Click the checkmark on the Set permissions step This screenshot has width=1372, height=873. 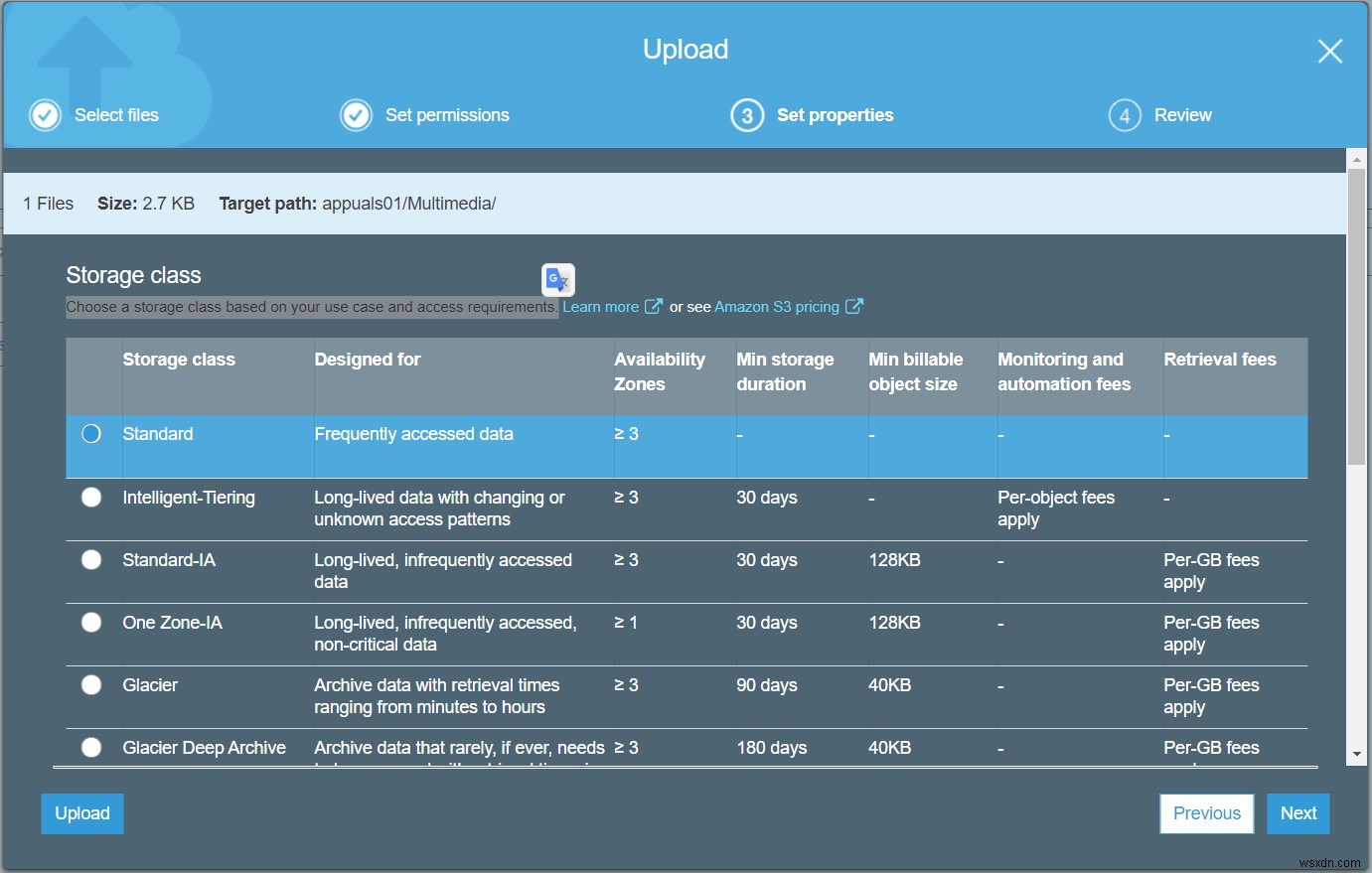coord(356,115)
